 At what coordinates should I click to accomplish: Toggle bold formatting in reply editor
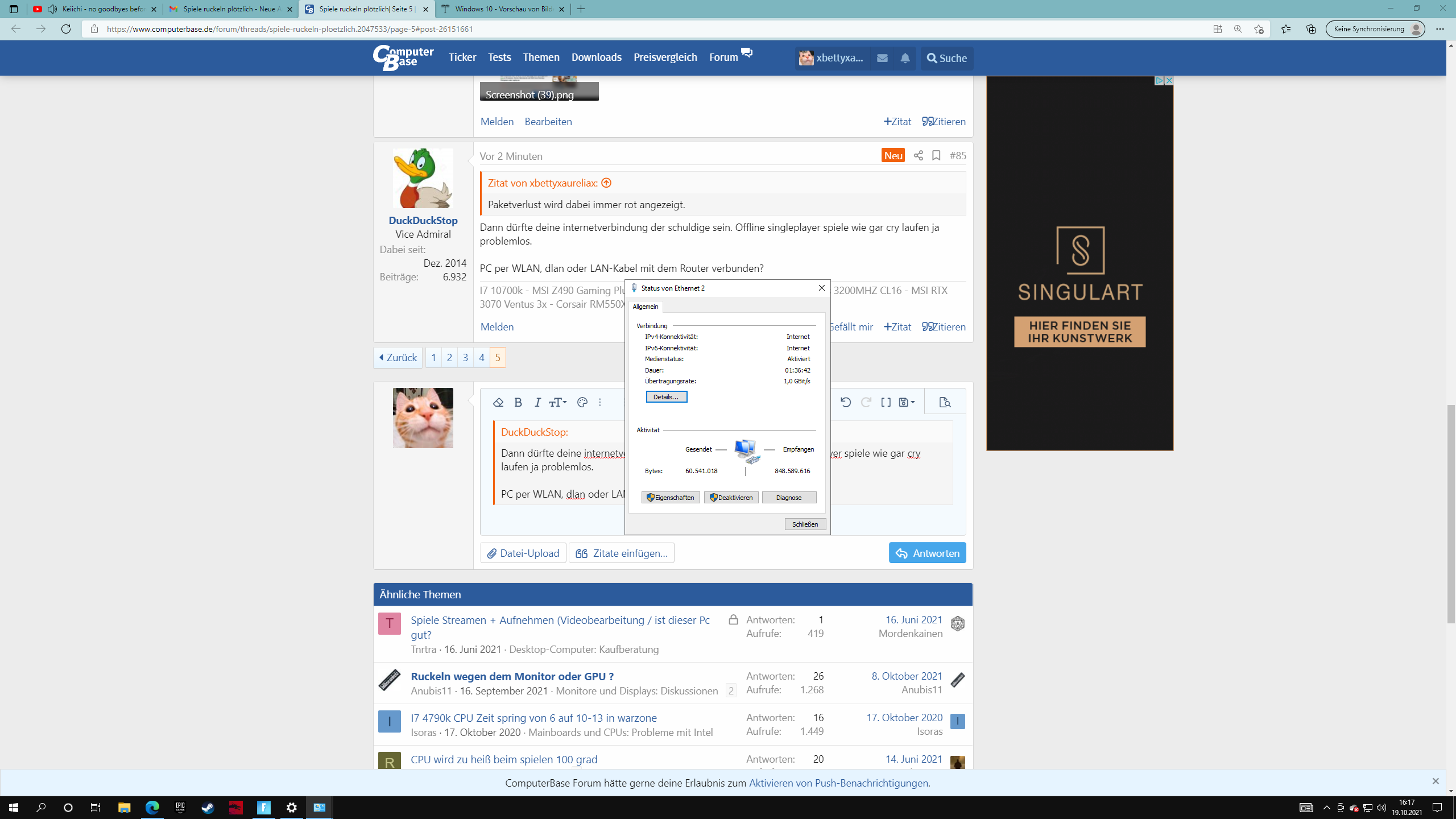pyautogui.click(x=518, y=402)
